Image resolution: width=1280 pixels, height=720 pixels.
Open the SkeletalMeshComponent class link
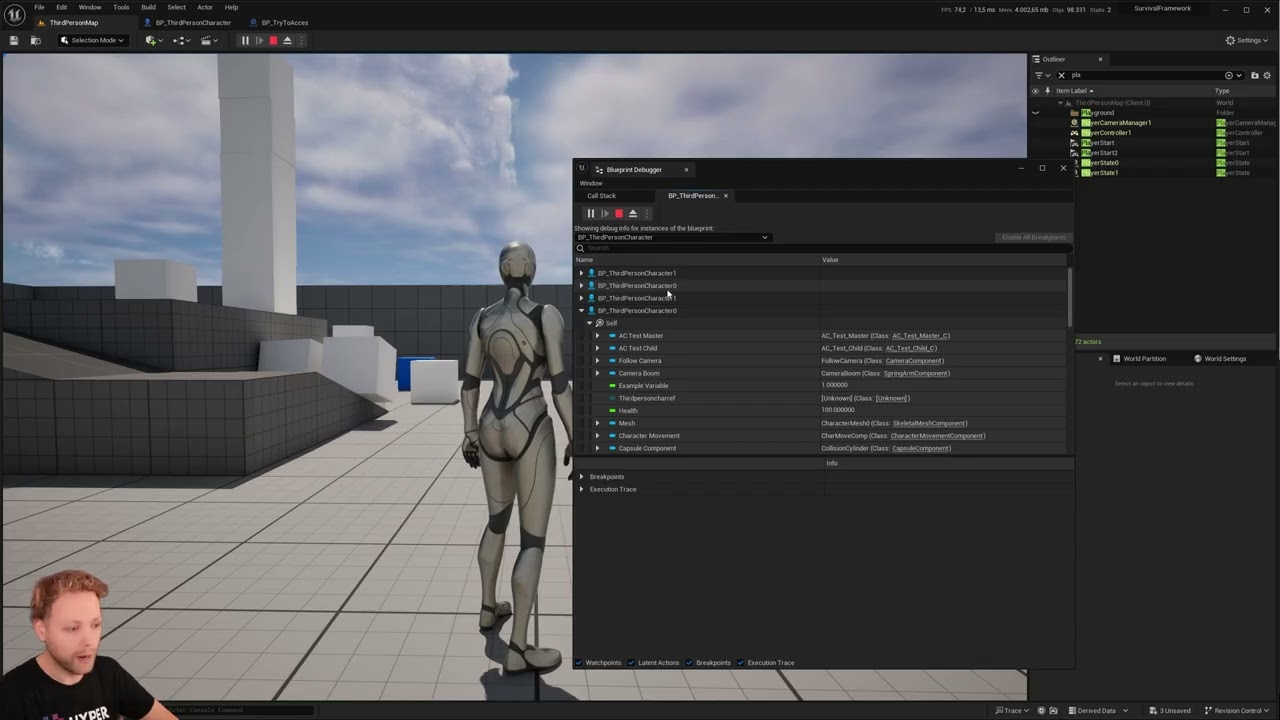pyautogui.click(x=929, y=423)
